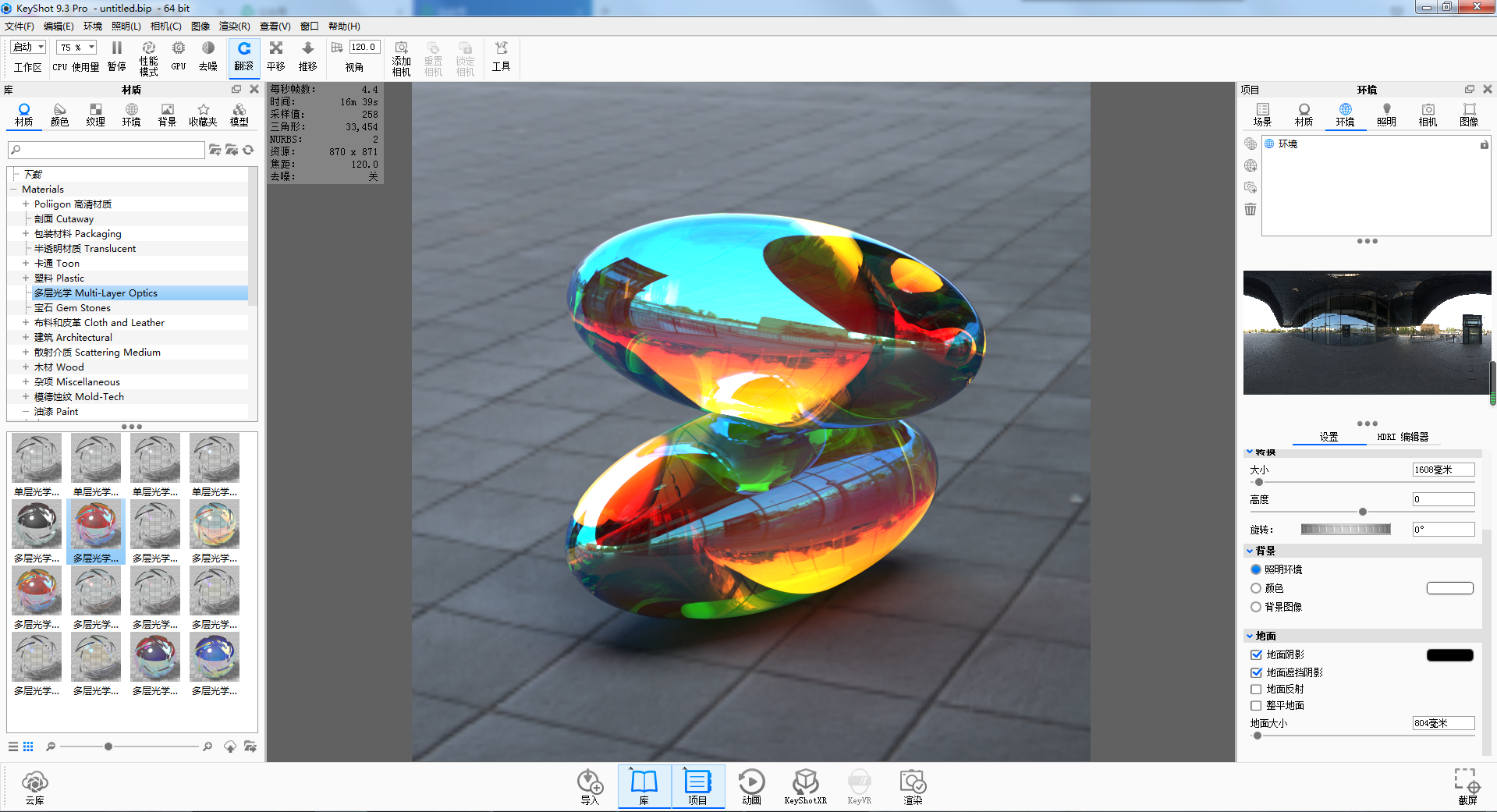This screenshot has width=1497, height=812.
Task: Click refresh icon beside library search
Action: coord(248,150)
